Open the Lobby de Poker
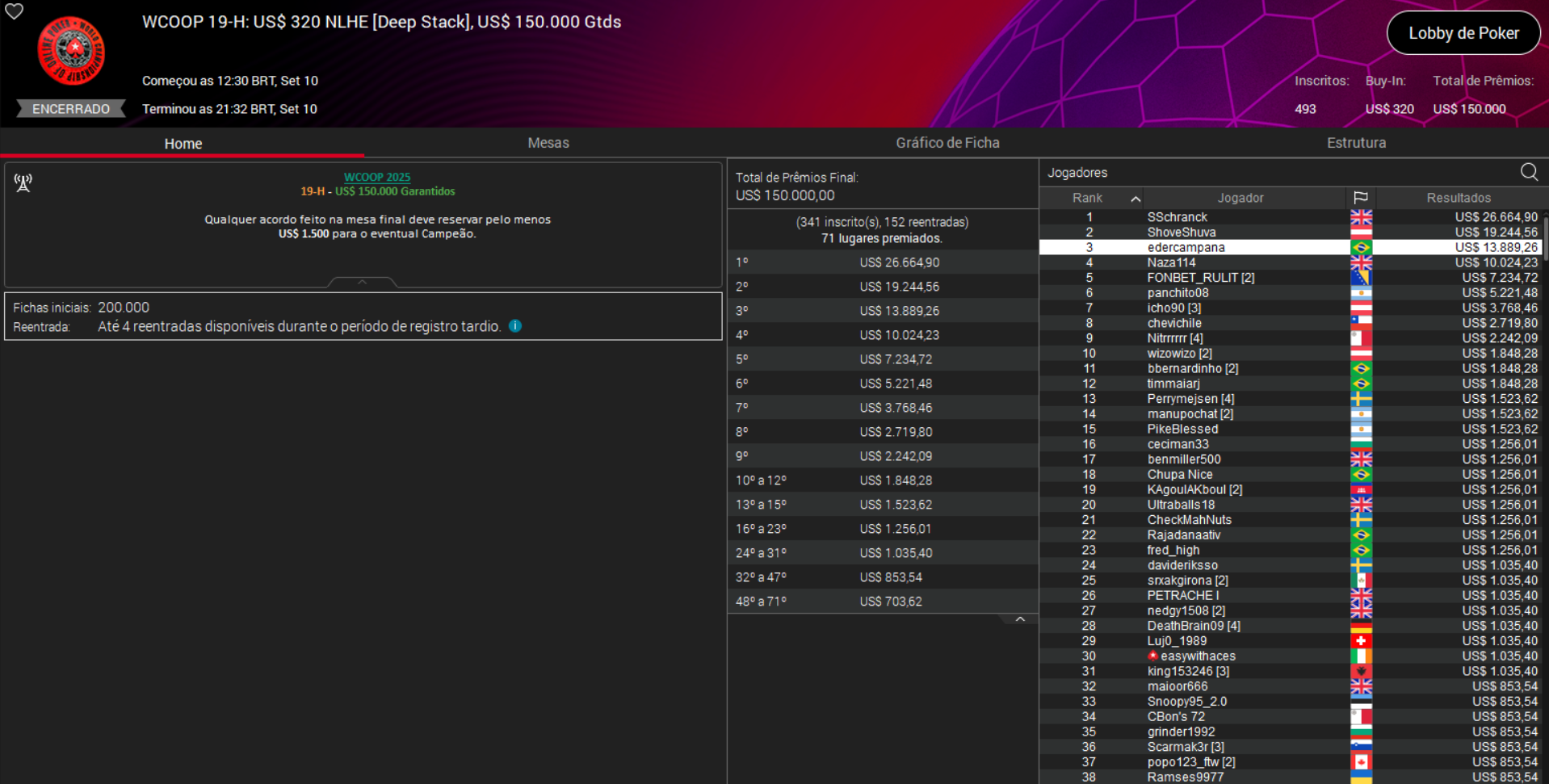1549x784 pixels. [x=1463, y=33]
